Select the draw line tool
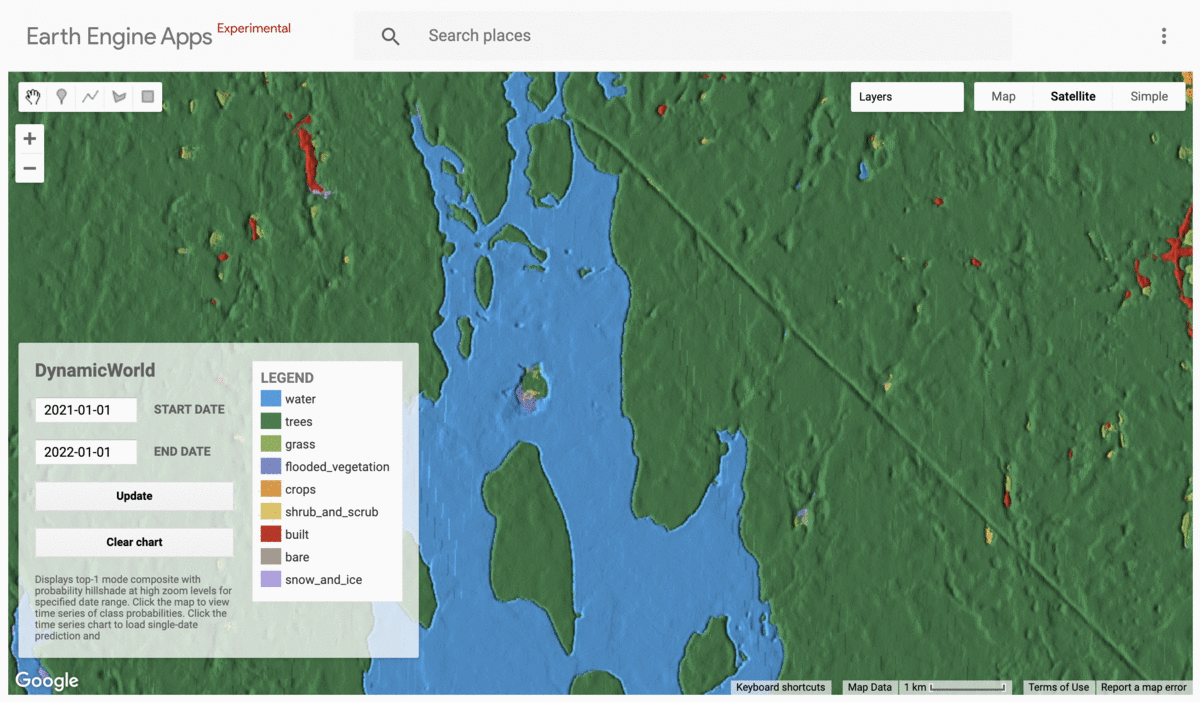Viewport: 1200px width, 702px height. click(90, 97)
